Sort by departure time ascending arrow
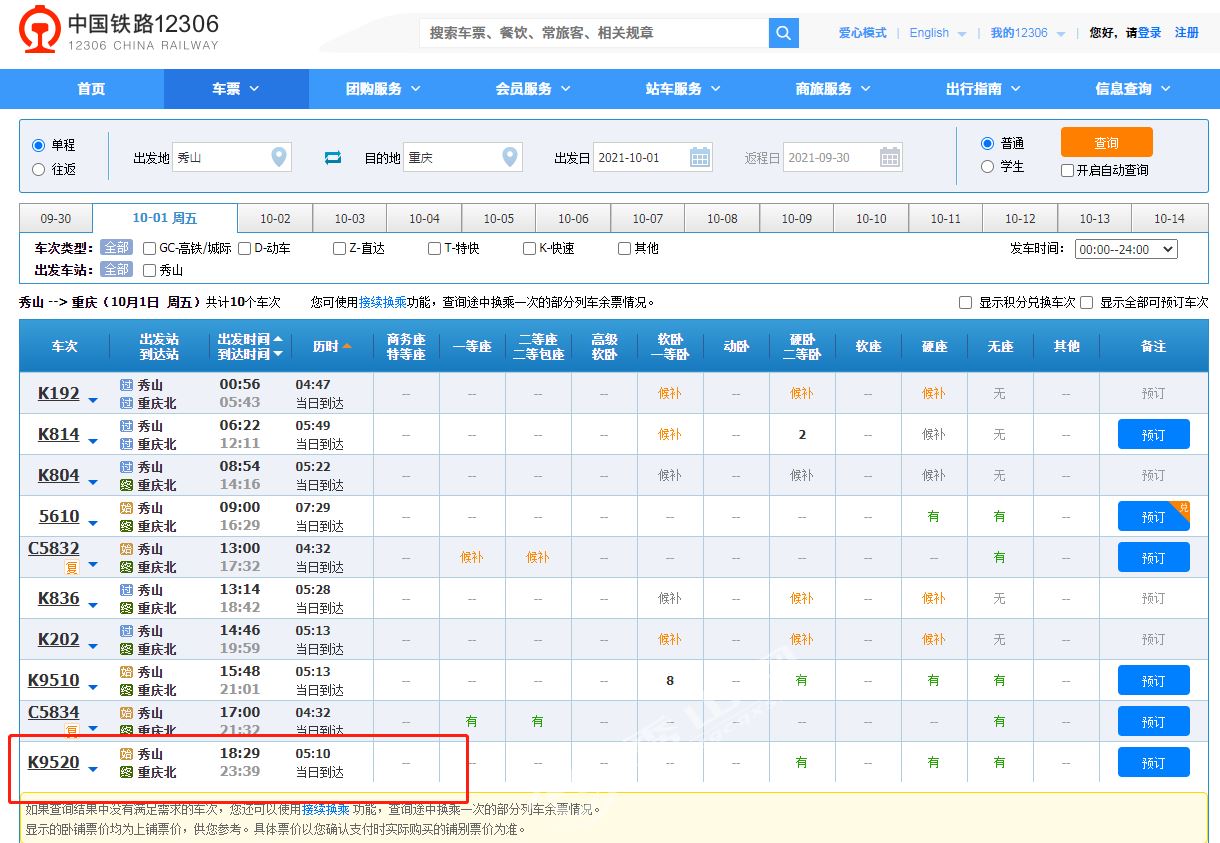Screen dimensions: 1220x843 click(278, 338)
